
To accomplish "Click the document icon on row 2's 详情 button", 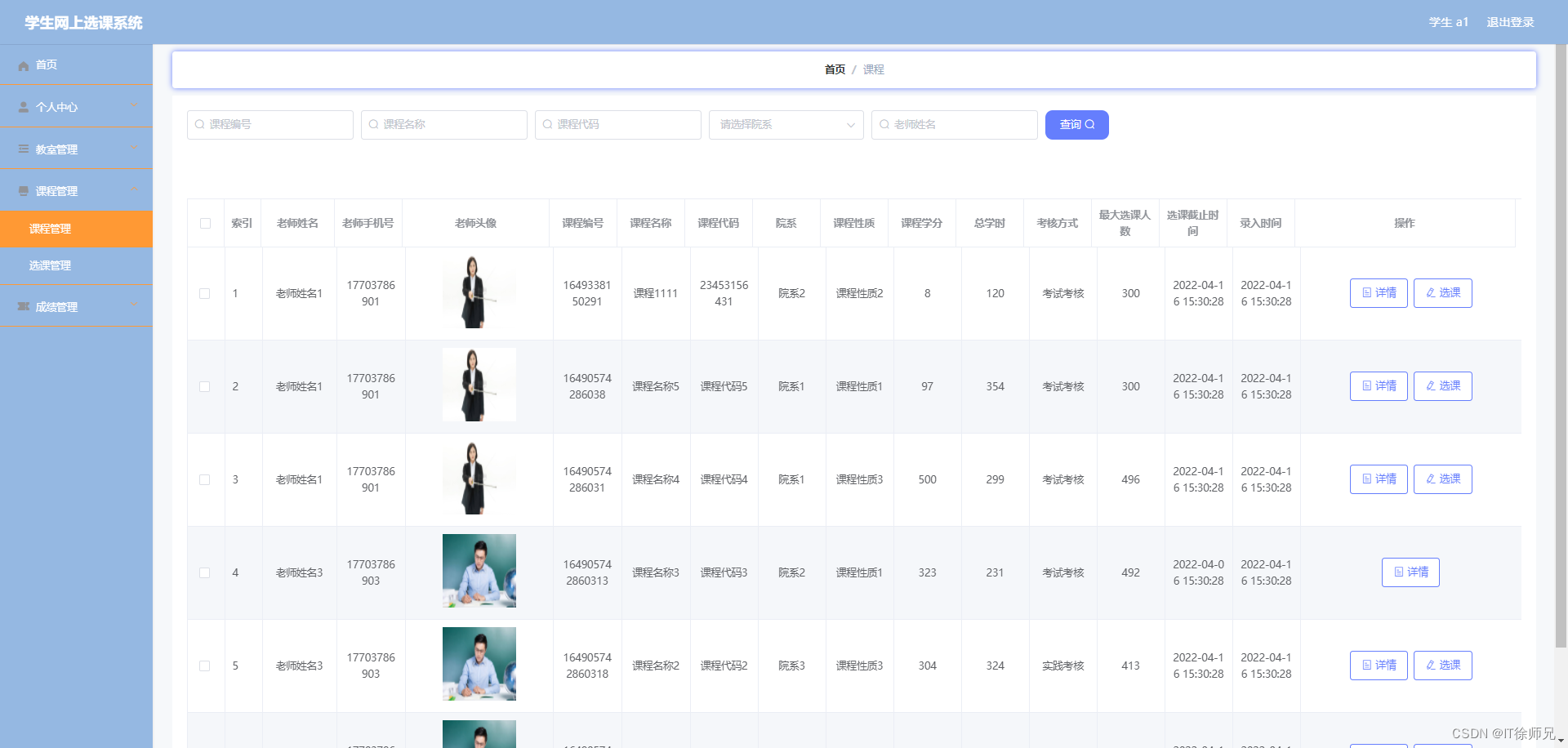I will [1365, 385].
